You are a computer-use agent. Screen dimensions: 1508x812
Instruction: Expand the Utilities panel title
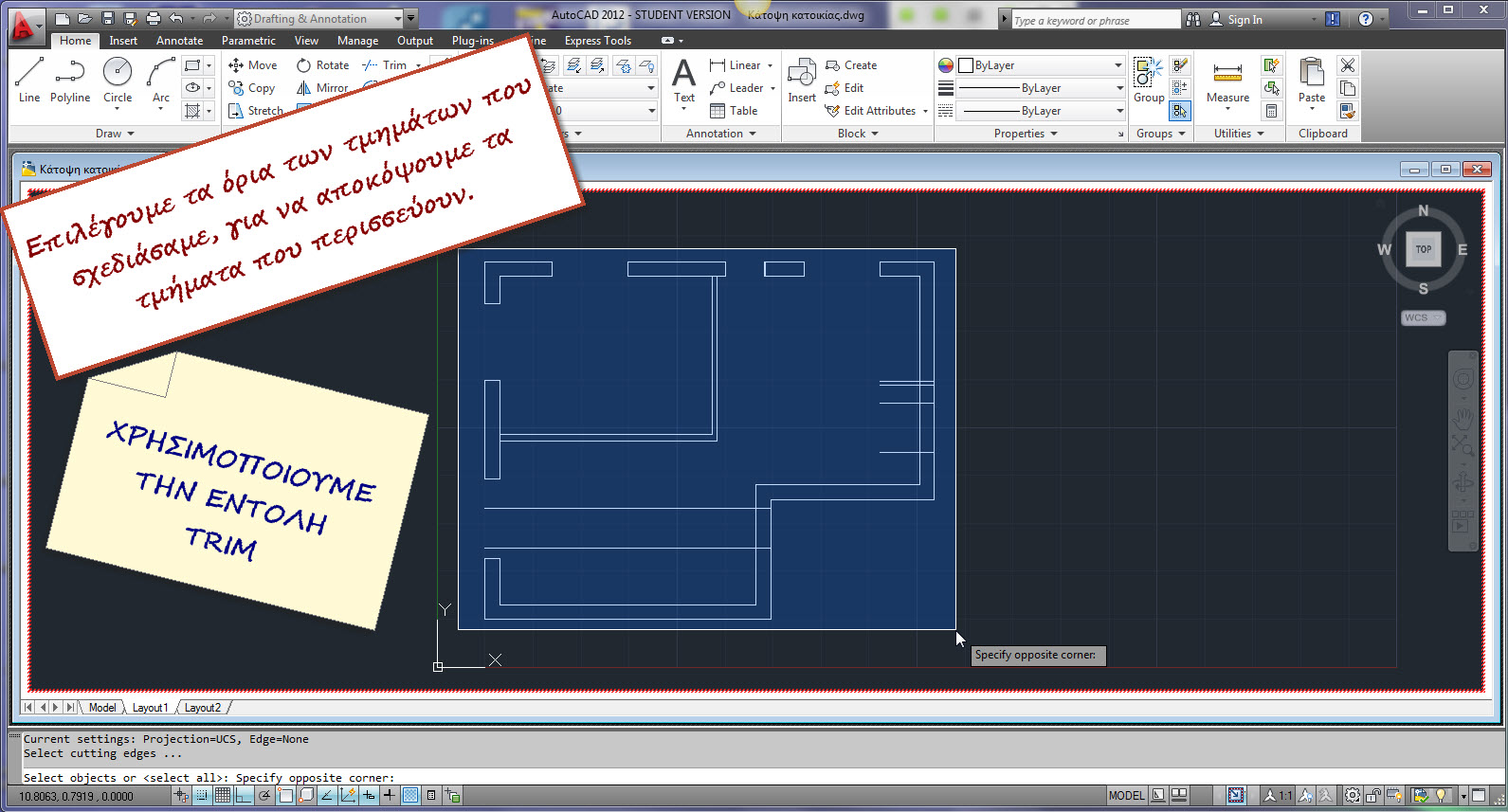coord(1239,134)
